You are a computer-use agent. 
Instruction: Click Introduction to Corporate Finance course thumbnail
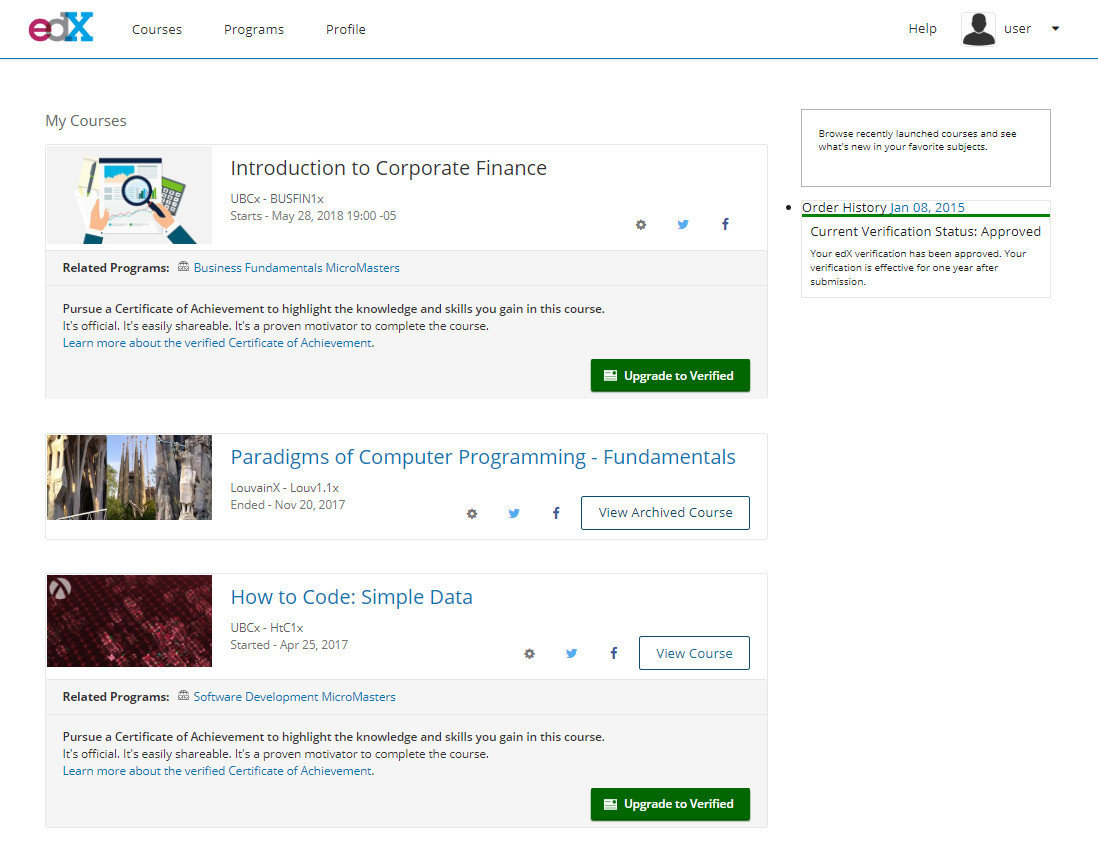tap(130, 195)
